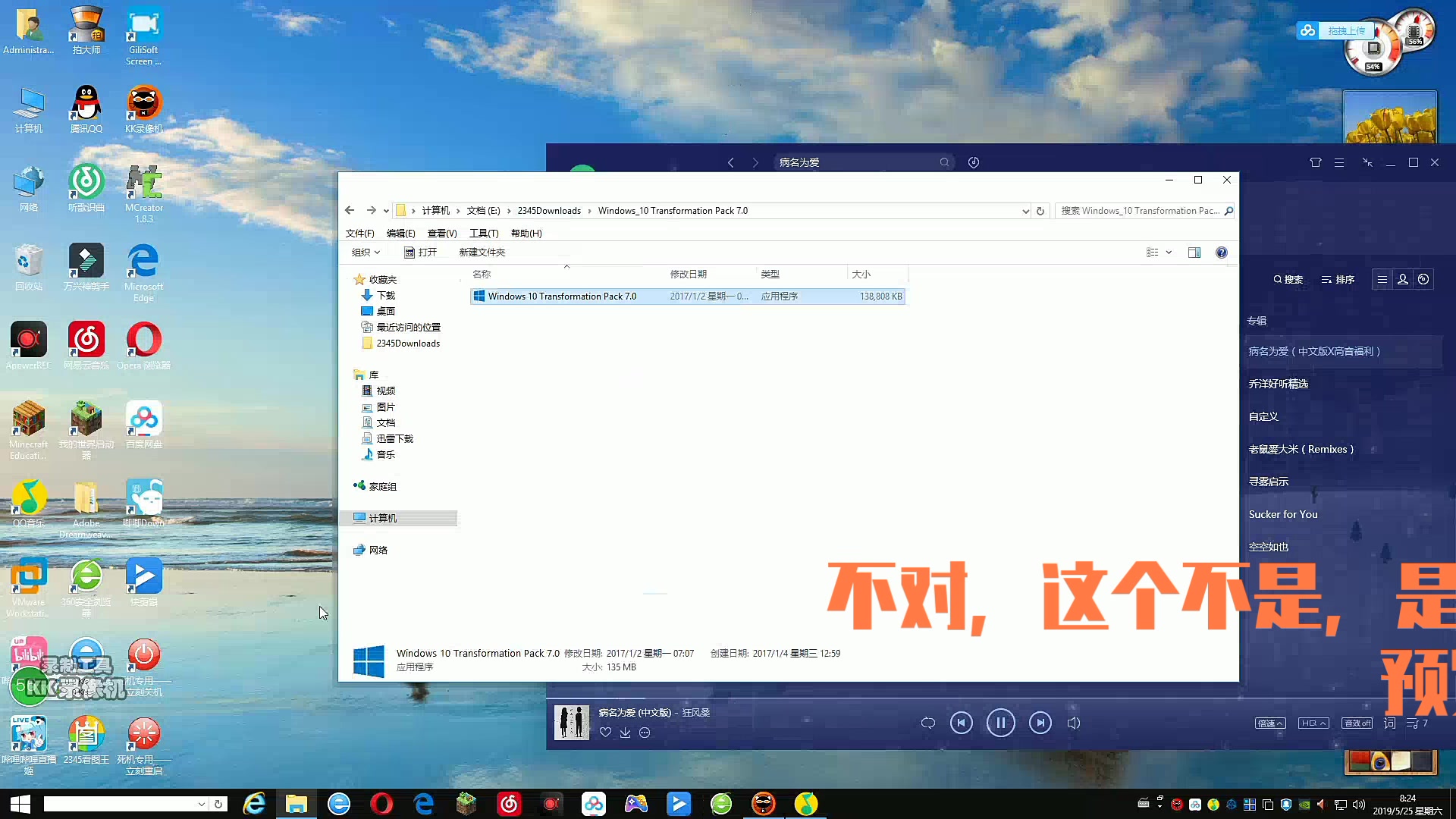
Task: Select the Sucker for You album
Action: click(x=1283, y=514)
